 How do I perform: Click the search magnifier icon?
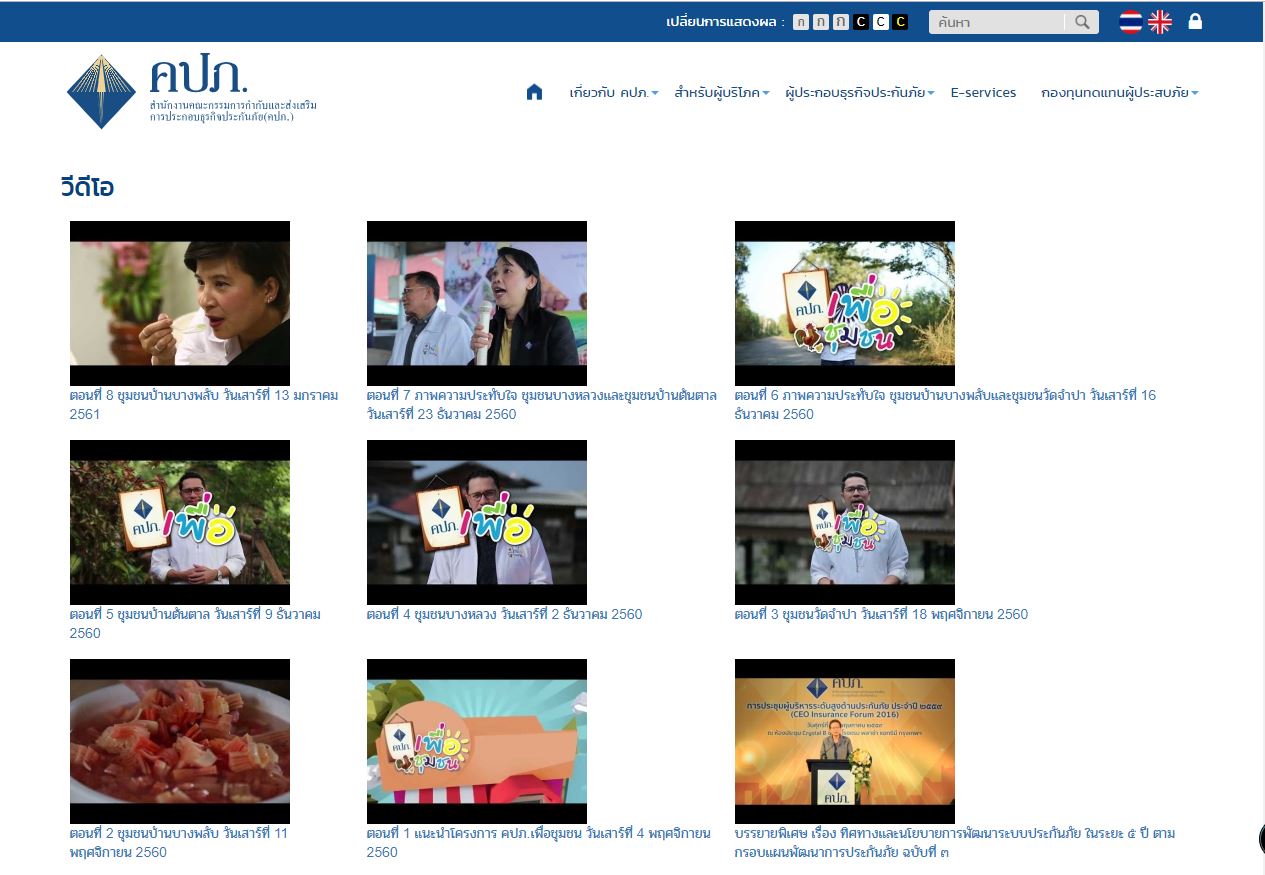point(1082,22)
